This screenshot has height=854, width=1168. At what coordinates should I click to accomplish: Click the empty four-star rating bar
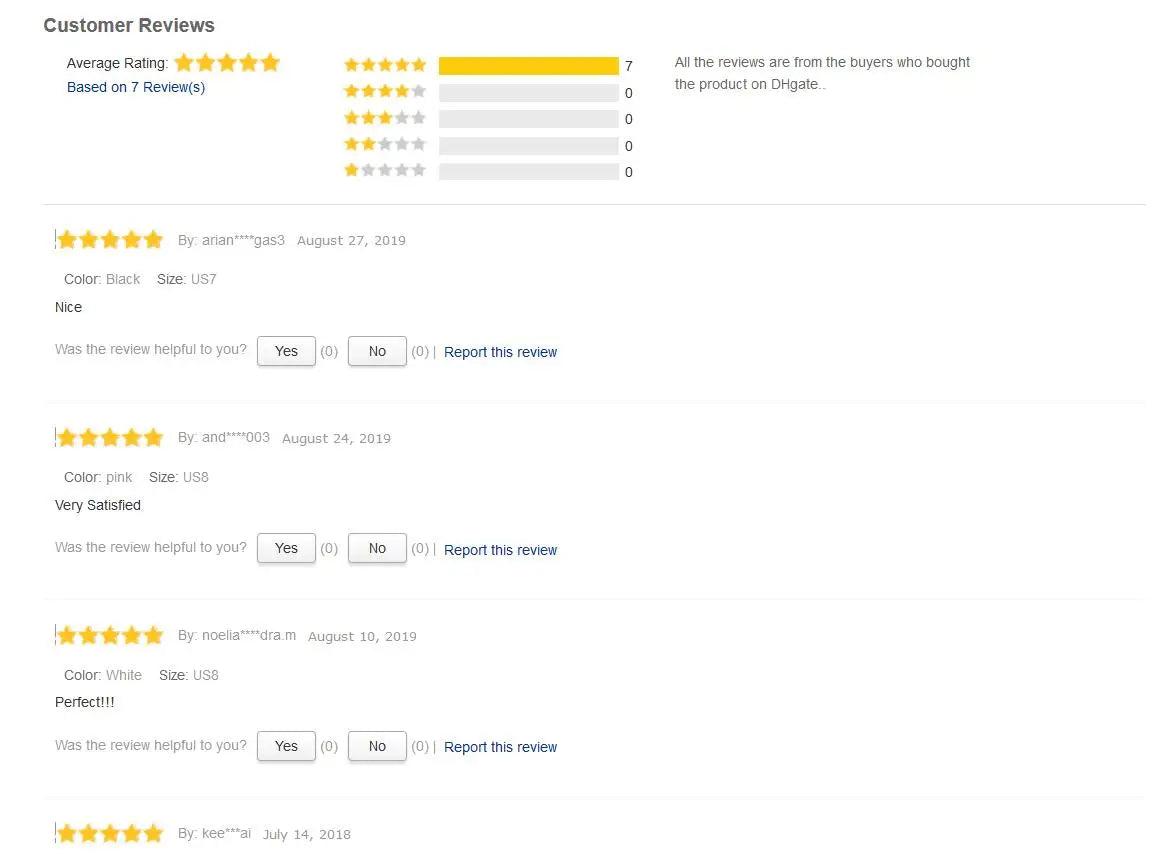pos(529,92)
